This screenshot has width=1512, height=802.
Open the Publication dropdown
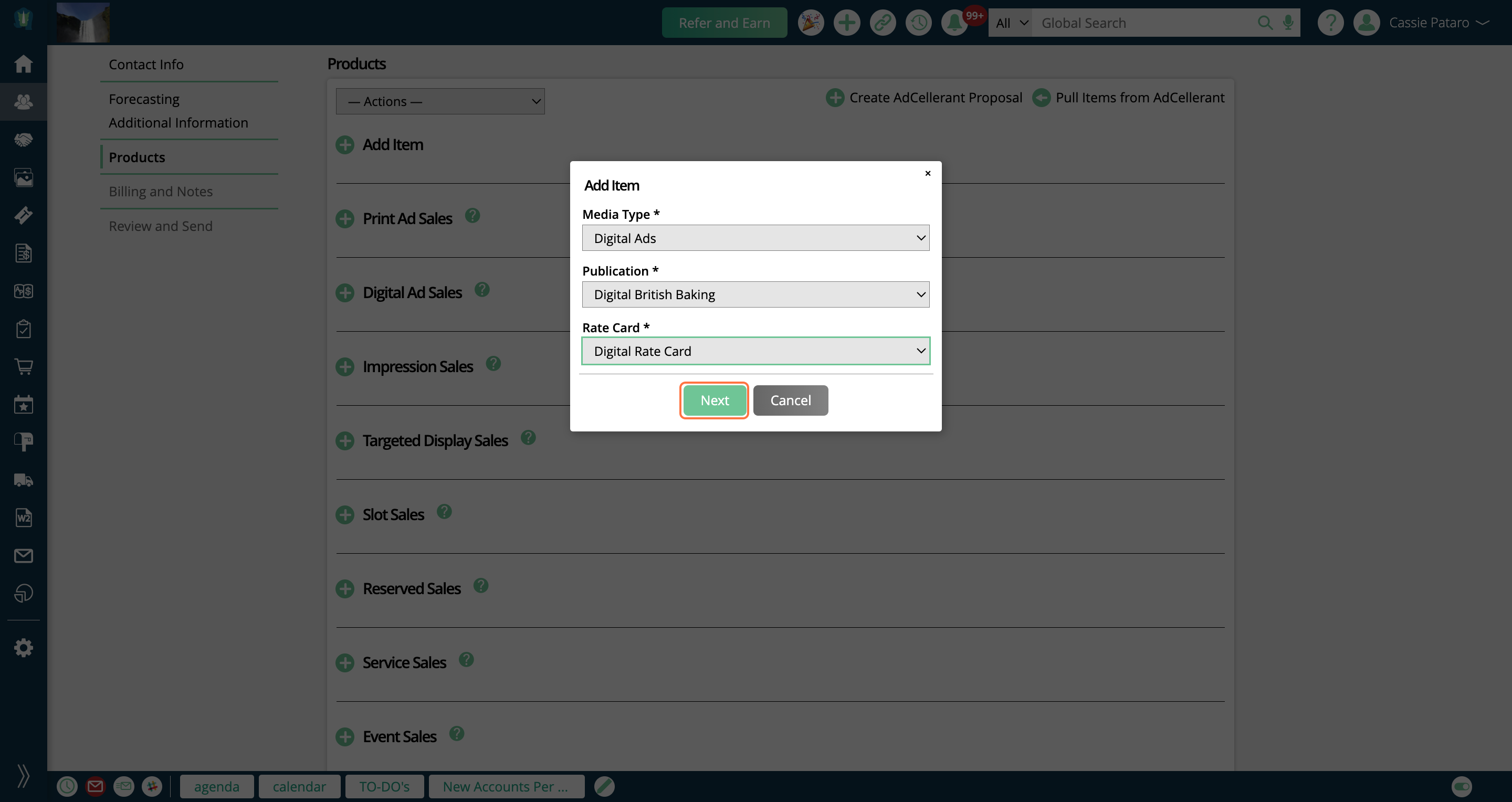(x=755, y=294)
